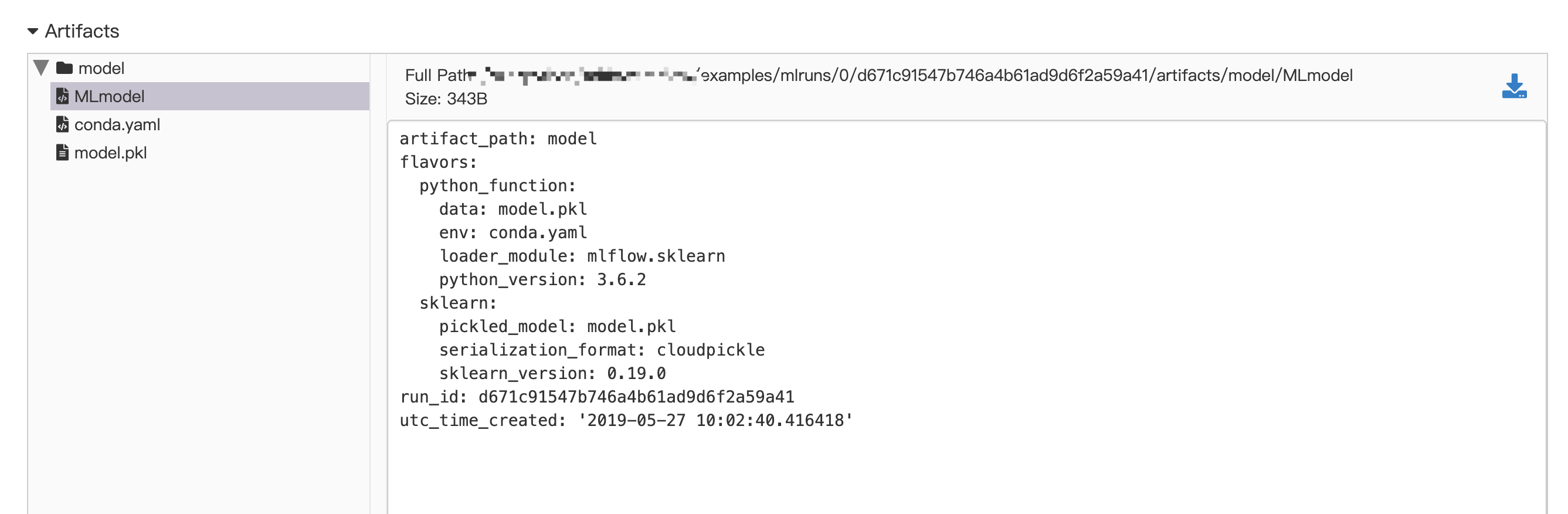Click the model folder name

point(101,68)
